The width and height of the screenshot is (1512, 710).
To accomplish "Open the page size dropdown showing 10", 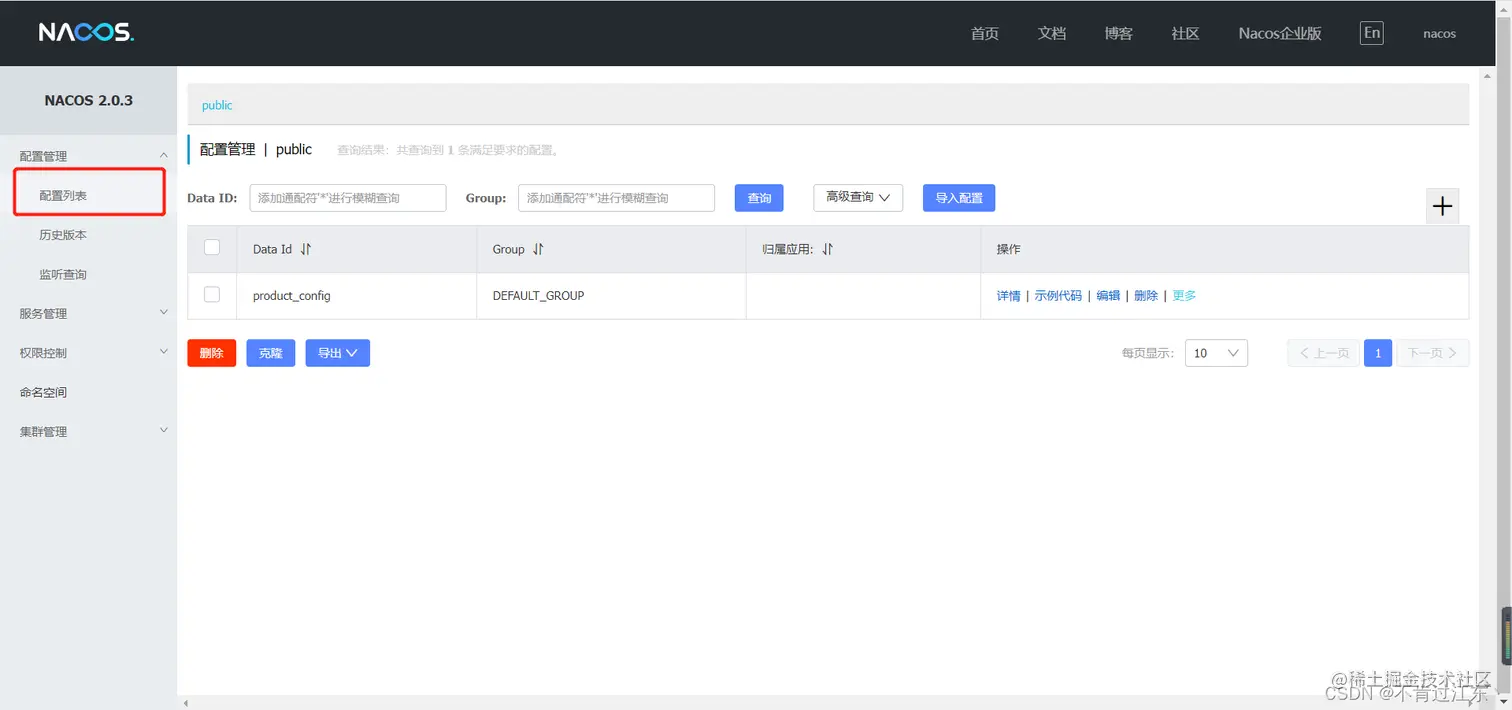I will click(1216, 352).
